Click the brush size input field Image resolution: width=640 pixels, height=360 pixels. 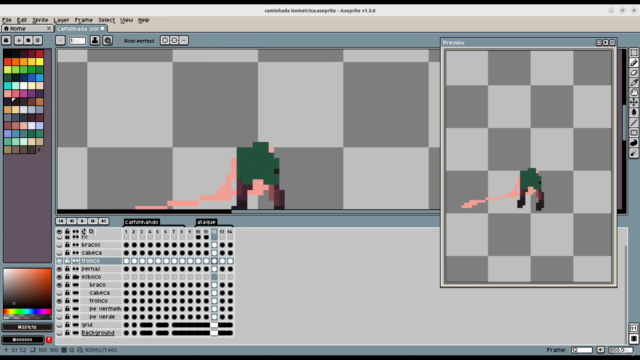click(x=77, y=40)
